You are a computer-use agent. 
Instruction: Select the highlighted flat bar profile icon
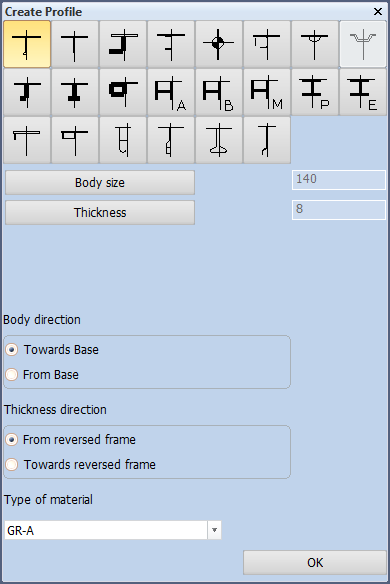[27, 44]
